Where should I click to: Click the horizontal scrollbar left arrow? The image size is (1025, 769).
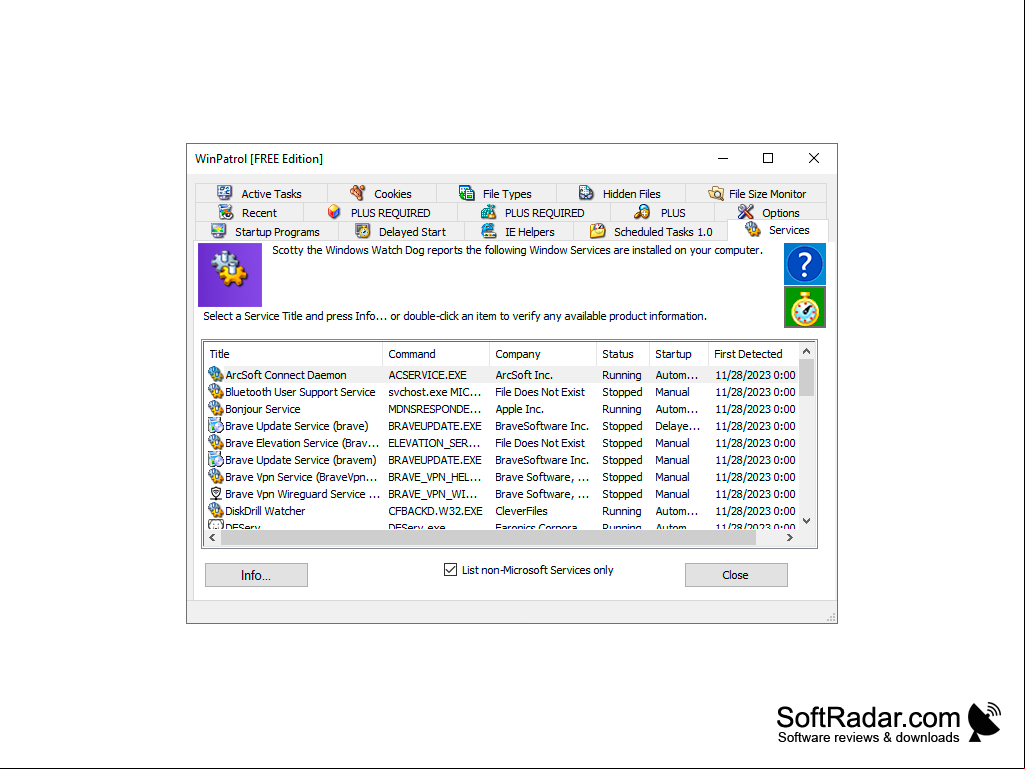(212, 538)
